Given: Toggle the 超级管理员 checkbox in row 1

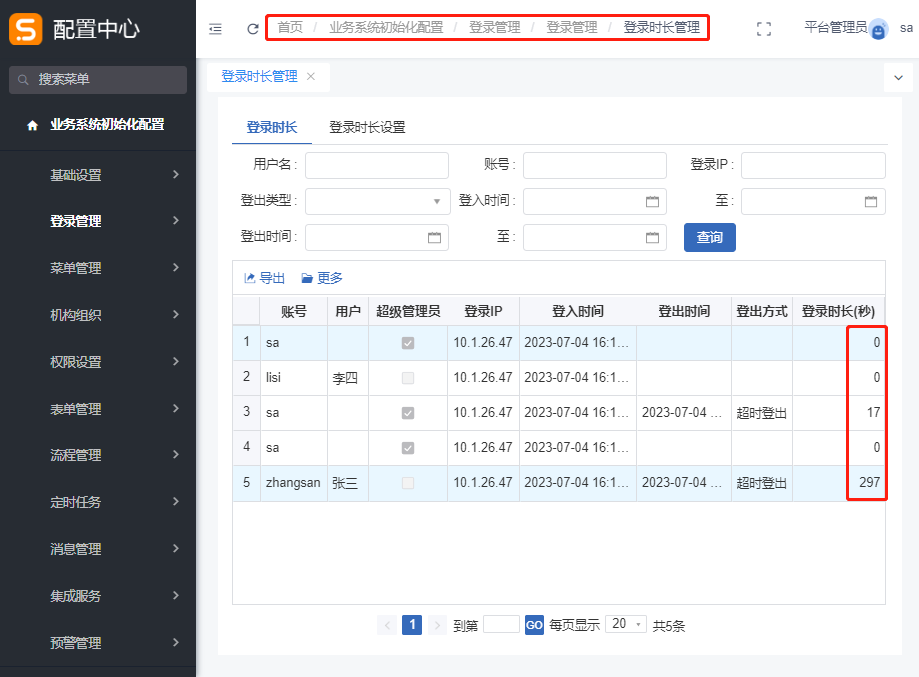Looking at the screenshot, I should (x=407, y=343).
